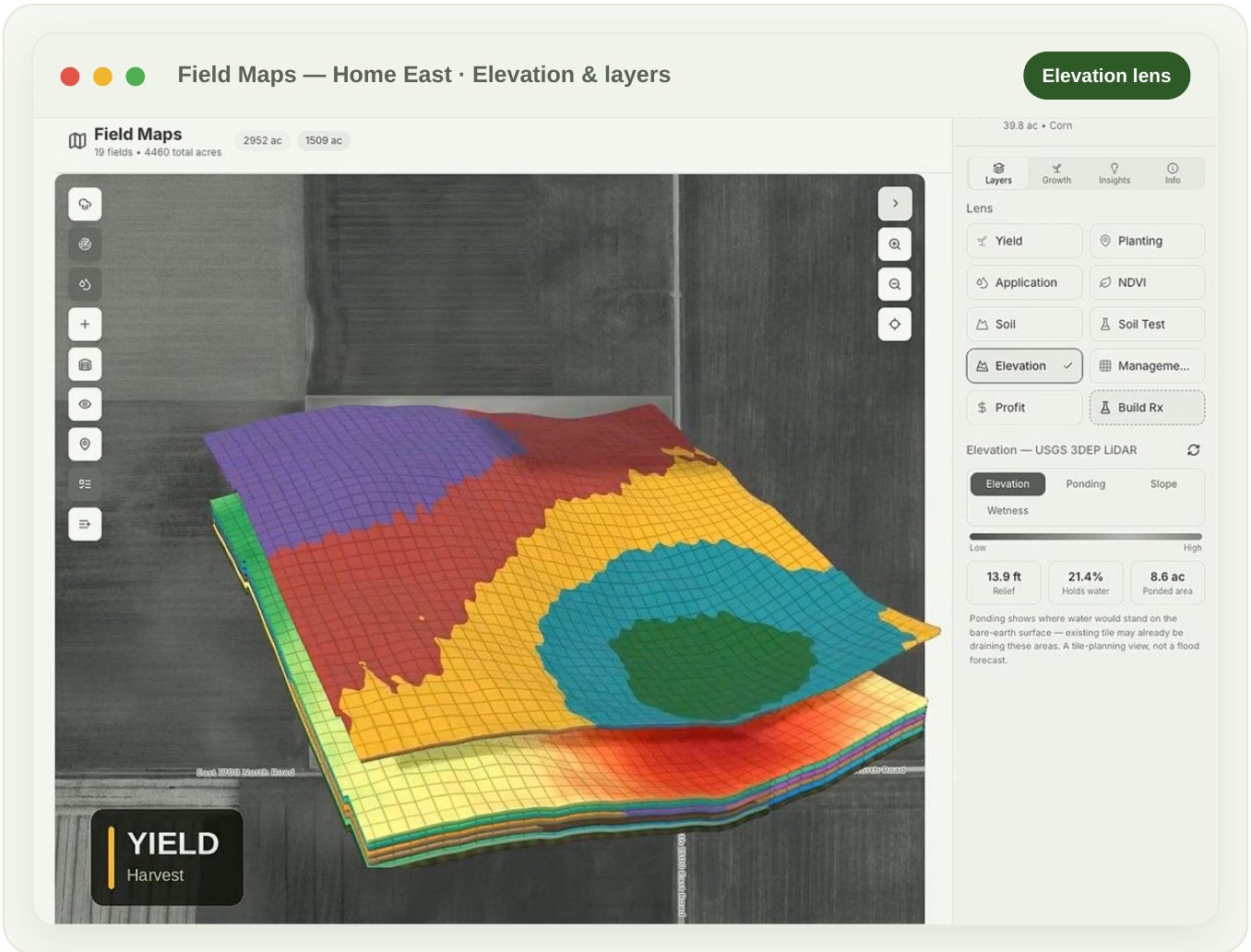Select the Soil Test lens
The height and width of the screenshot is (952, 1251).
tap(1147, 324)
